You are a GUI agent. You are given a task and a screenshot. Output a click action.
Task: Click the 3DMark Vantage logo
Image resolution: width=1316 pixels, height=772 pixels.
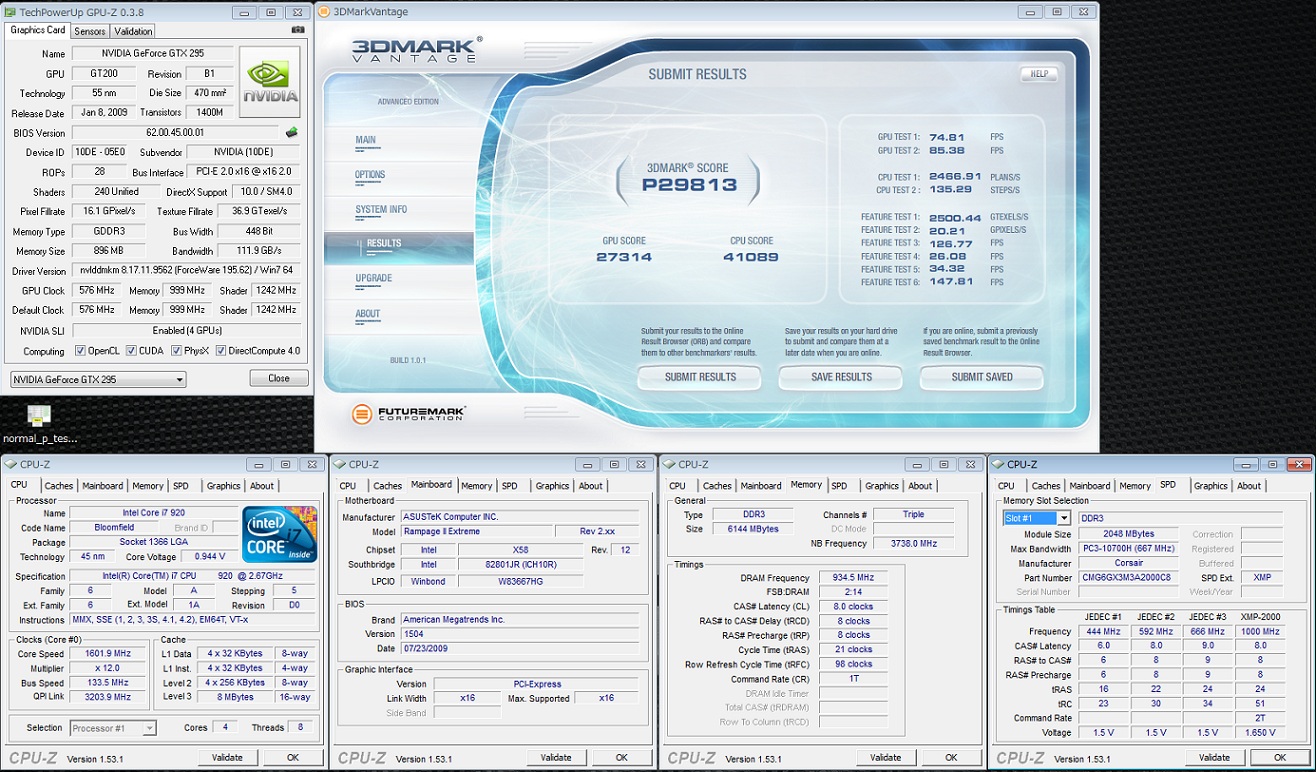pos(416,51)
